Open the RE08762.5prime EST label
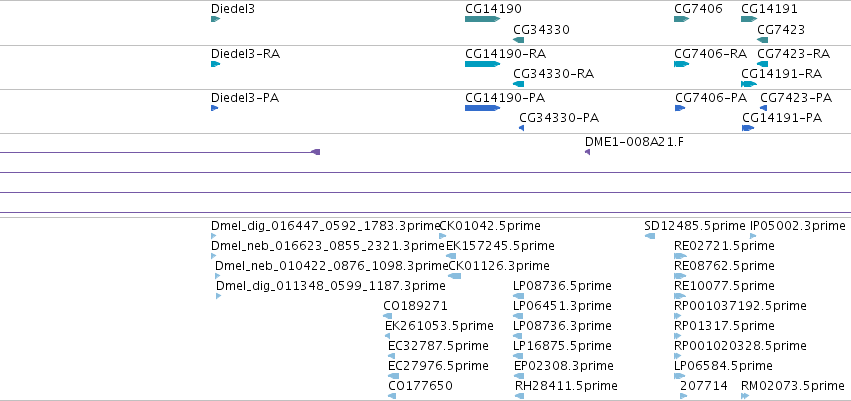Viewport: 851px width, 401px height. coord(724,266)
